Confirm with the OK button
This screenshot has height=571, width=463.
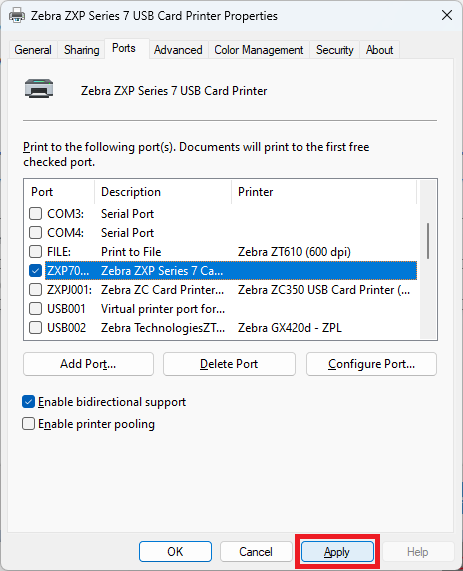pos(175,552)
